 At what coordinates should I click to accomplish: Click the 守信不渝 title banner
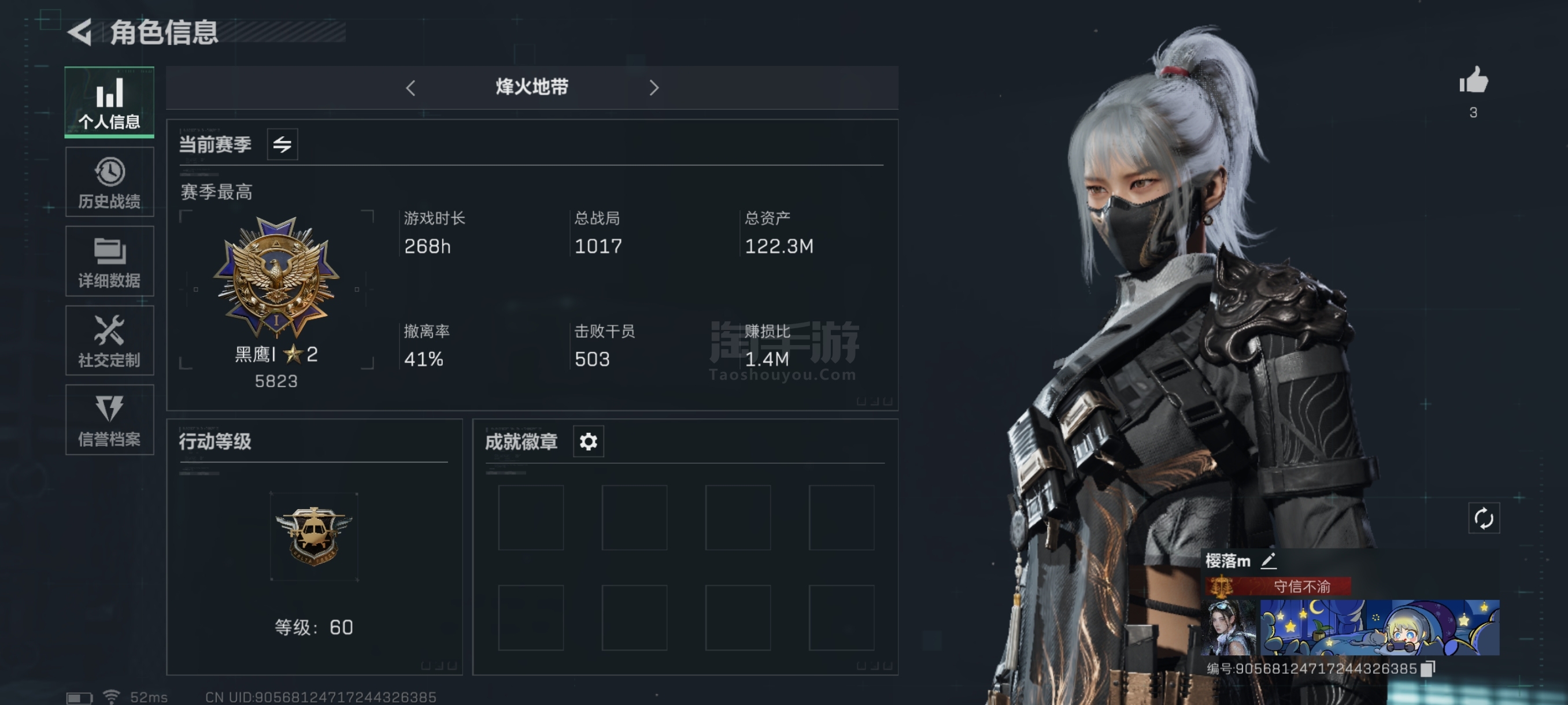[1278, 587]
